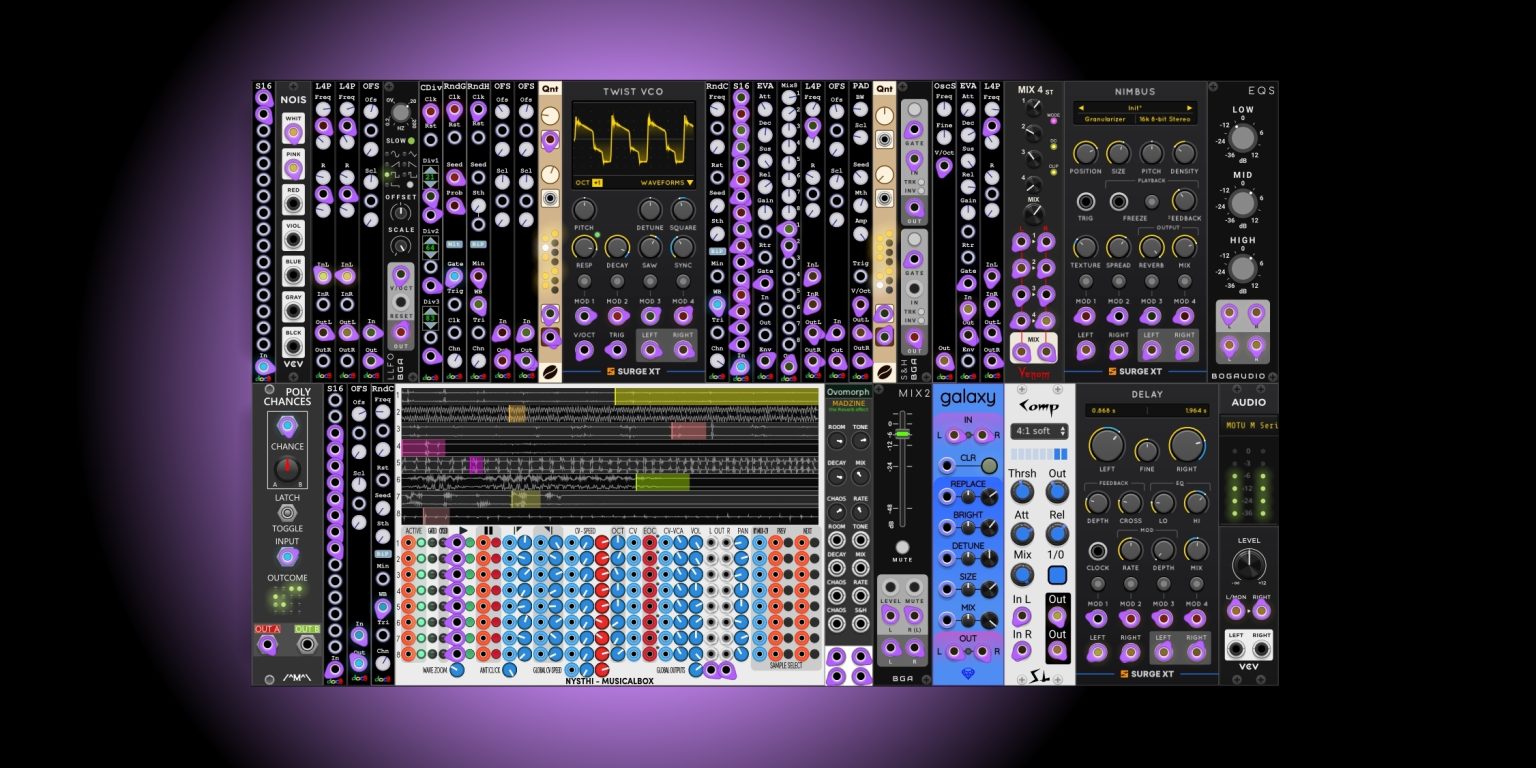Screen dimensions: 1536x768
Task: Open the Nimbus Granularizer mode selector
Action: click(x=1104, y=119)
